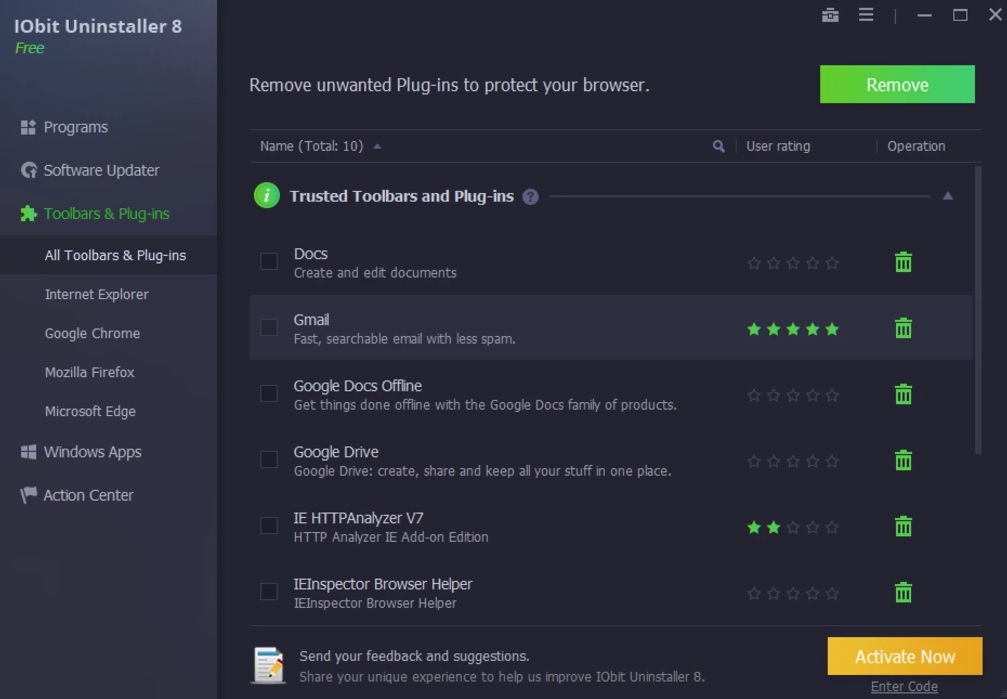Rate Google Drive using its stars

[793, 461]
